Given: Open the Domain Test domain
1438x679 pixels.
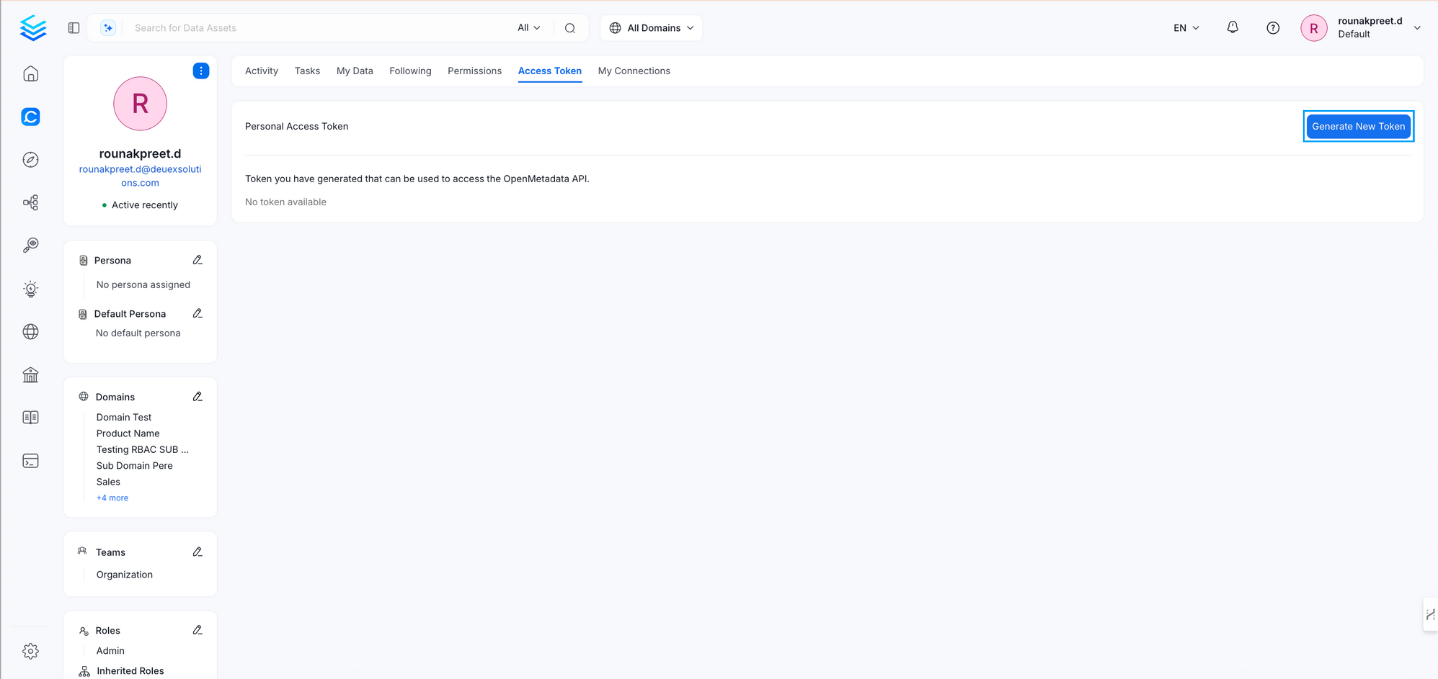Looking at the screenshot, I should [124, 417].
